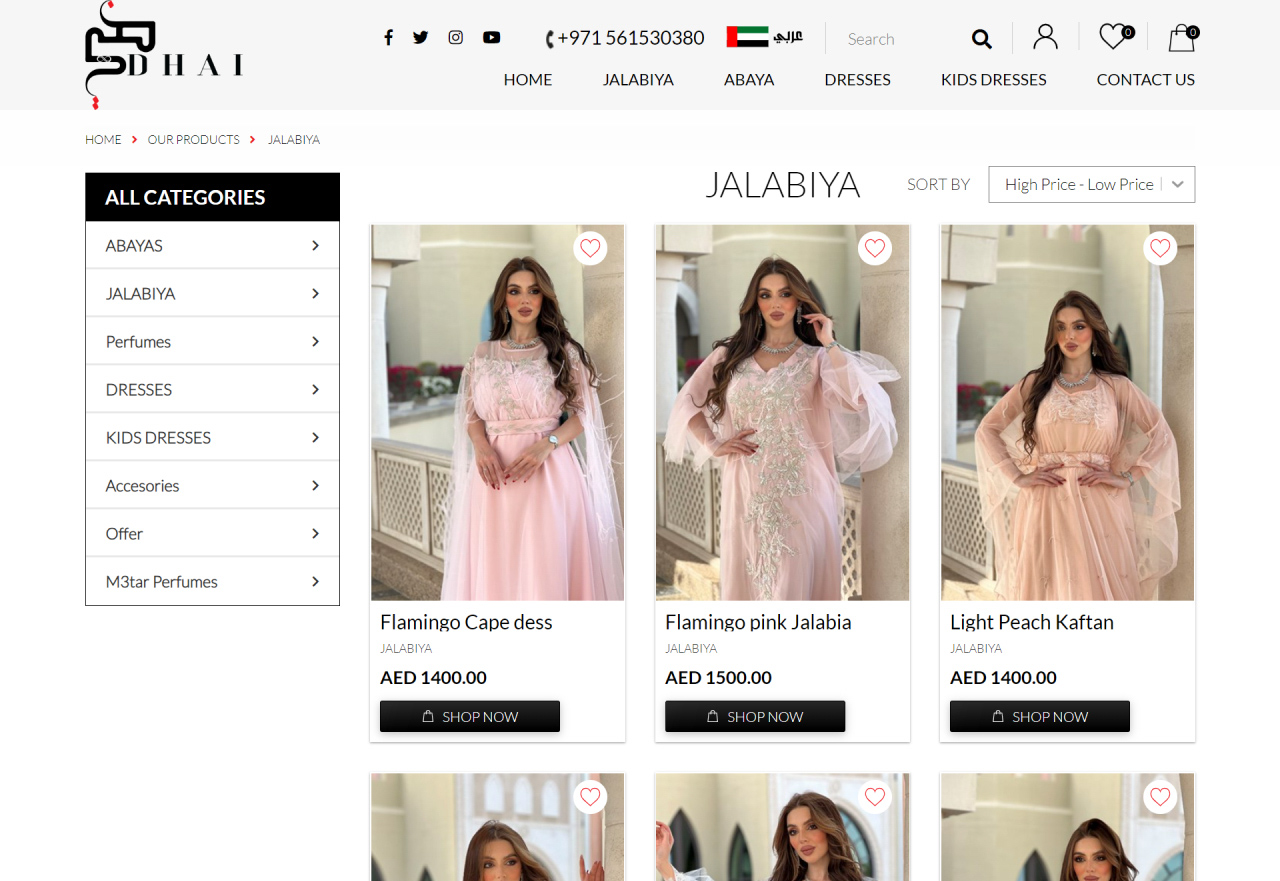Click the ALL CATEGORIES sidebar heading

tap(212, 197)
